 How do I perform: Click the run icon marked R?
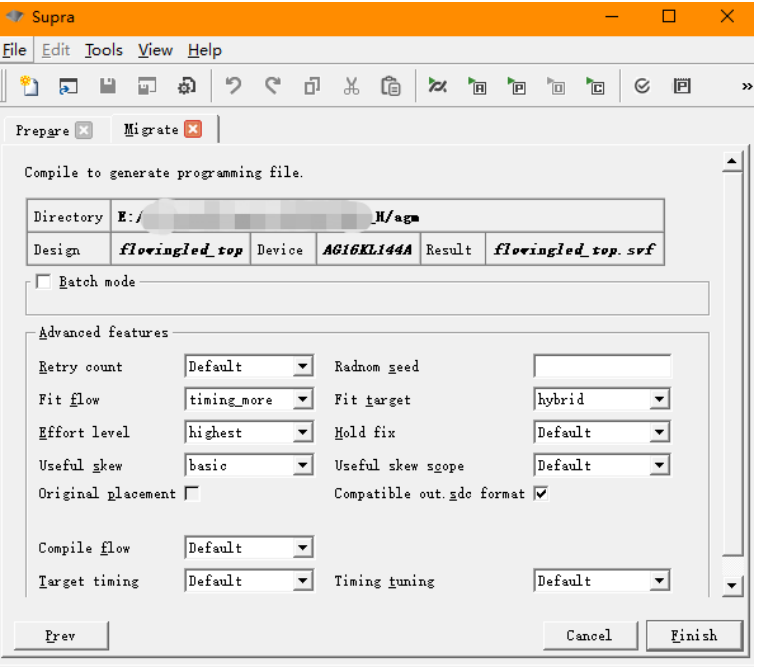click(477, 86)
